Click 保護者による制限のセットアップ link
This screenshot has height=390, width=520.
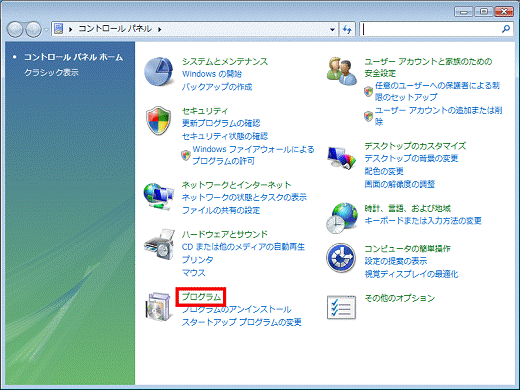(437, 91)
